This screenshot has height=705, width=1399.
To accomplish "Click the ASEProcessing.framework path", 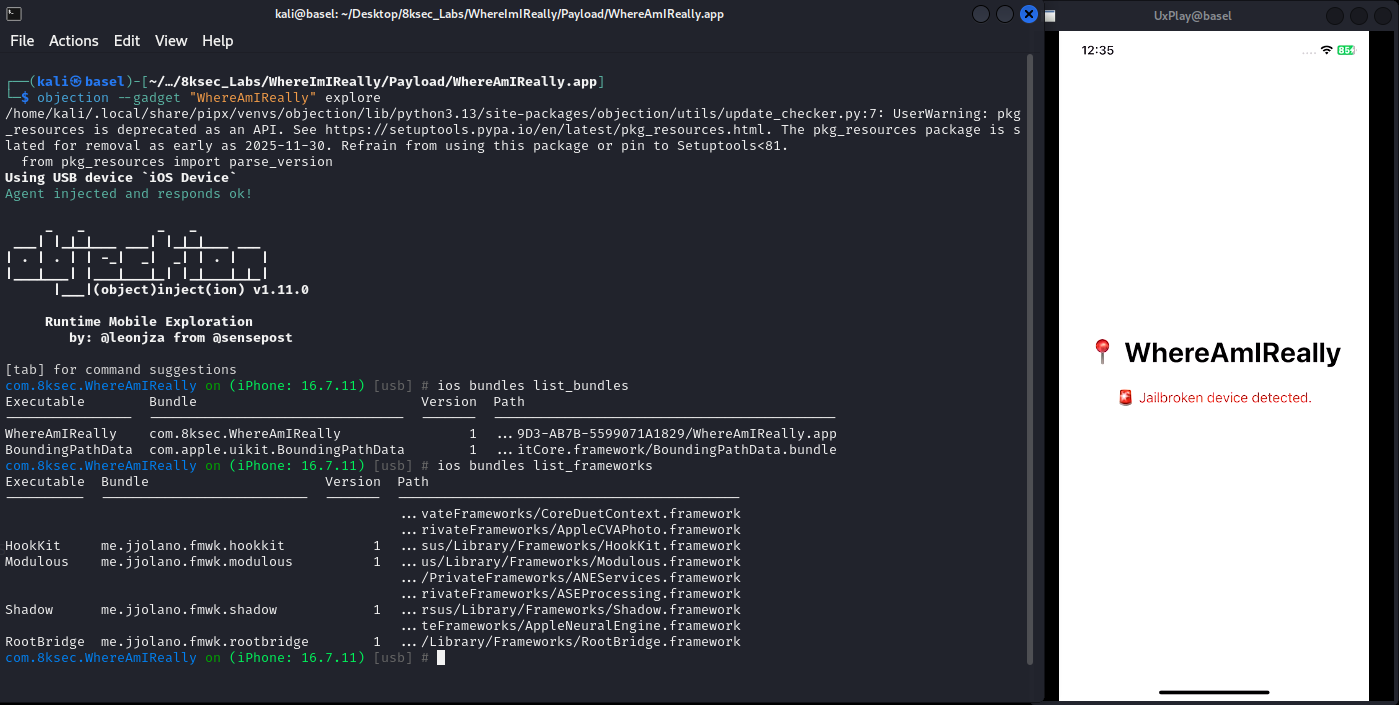I will [571, 594].
